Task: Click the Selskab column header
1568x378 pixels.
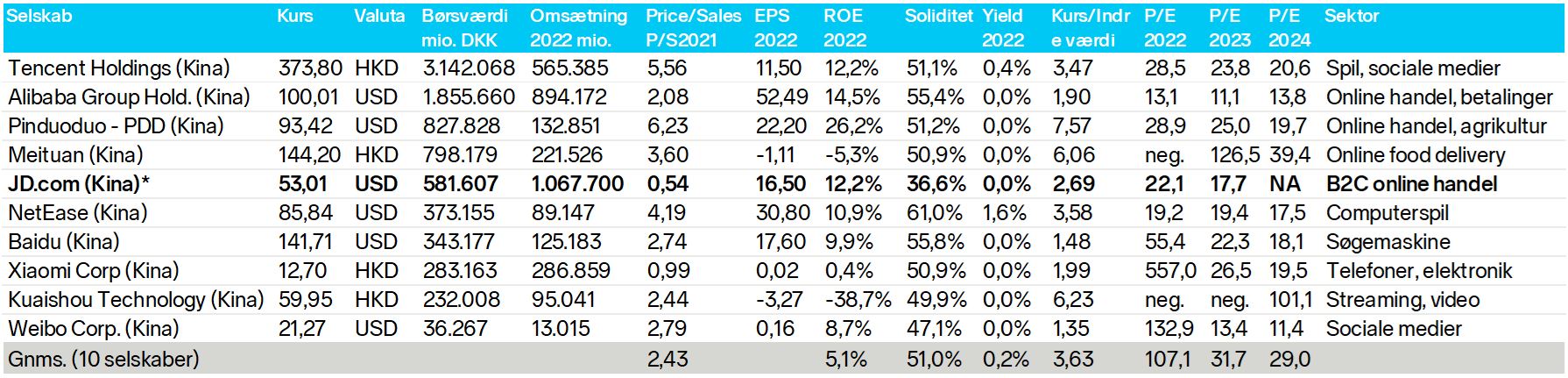Action: (39, 16)
